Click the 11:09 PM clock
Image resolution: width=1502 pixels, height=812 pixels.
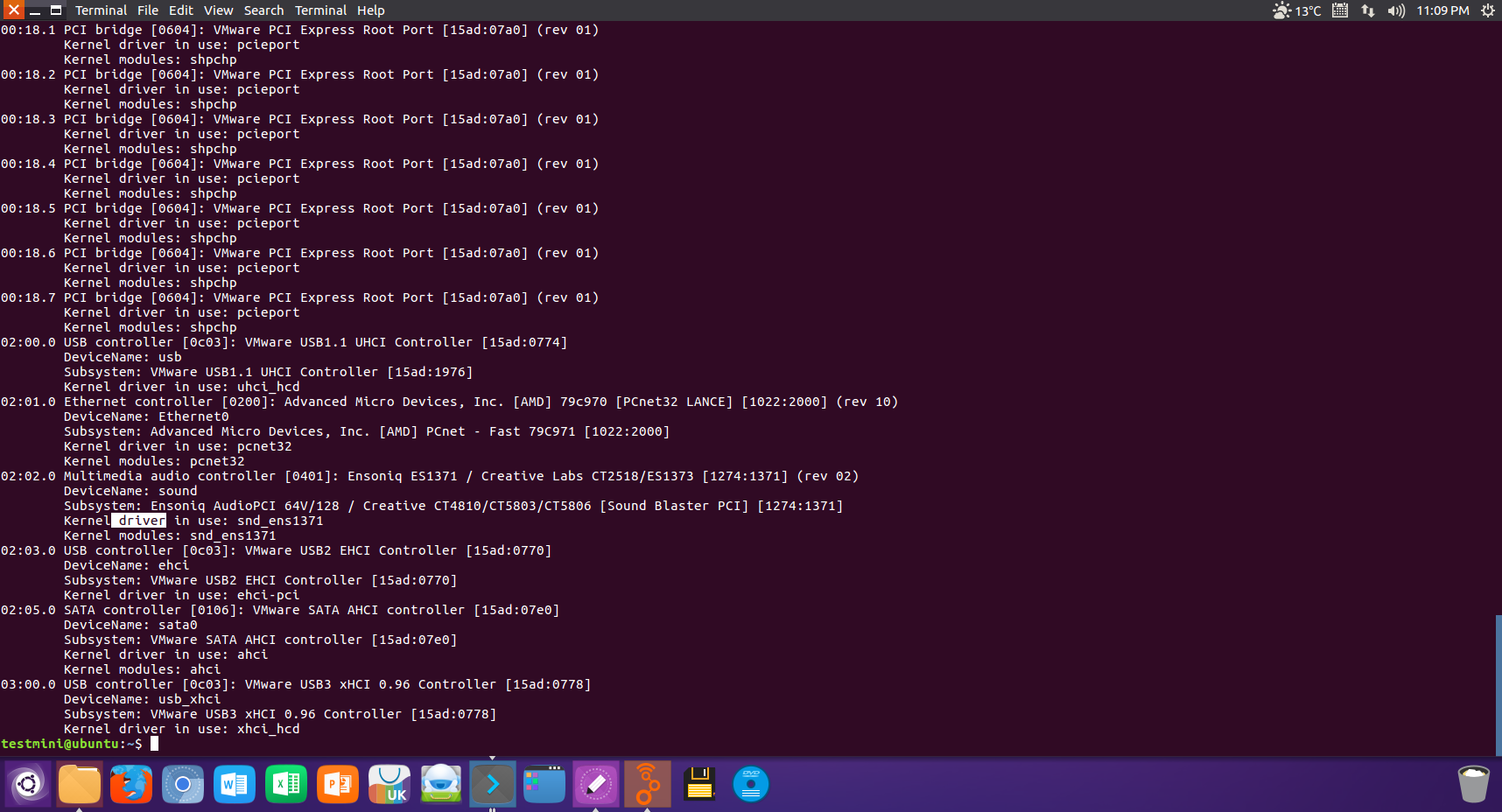click(x=1442, y=10)
